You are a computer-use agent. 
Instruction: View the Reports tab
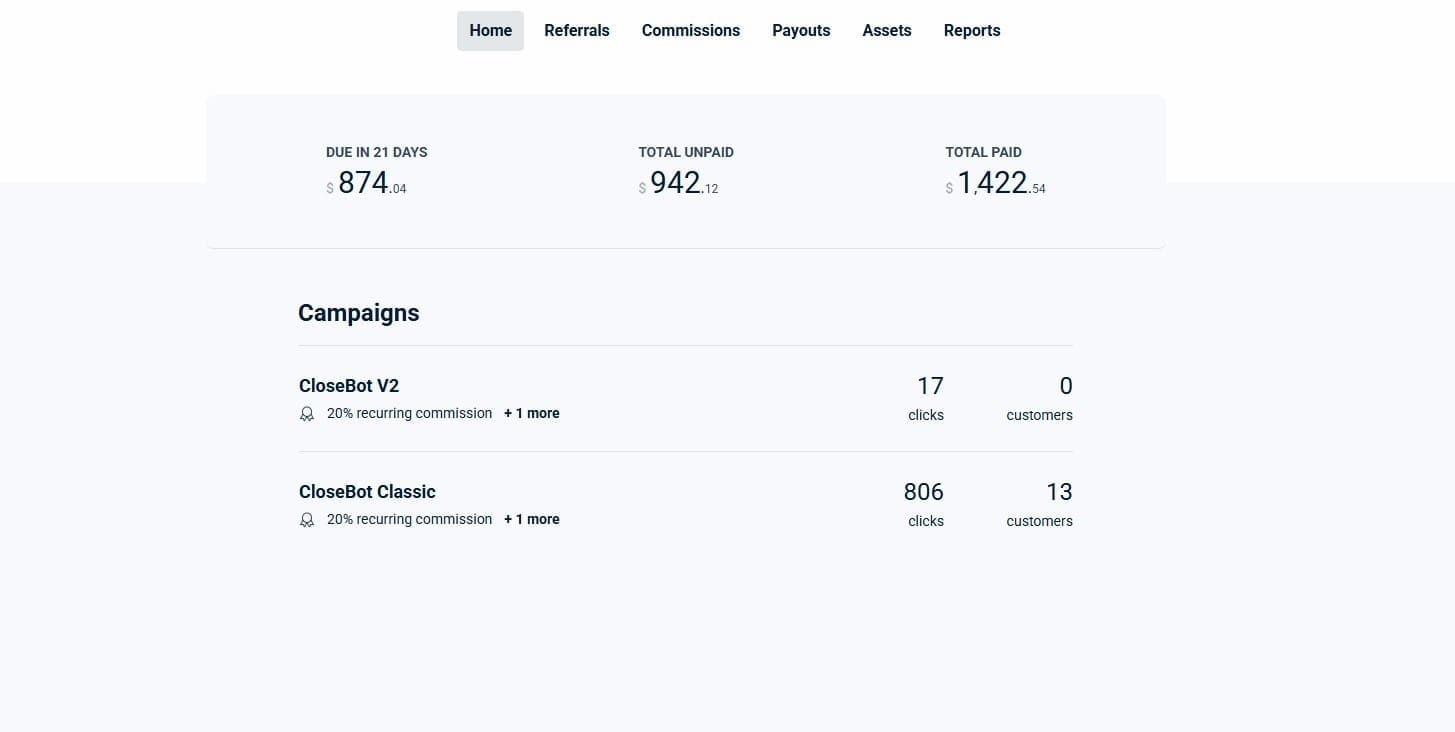tap(971, 31)
